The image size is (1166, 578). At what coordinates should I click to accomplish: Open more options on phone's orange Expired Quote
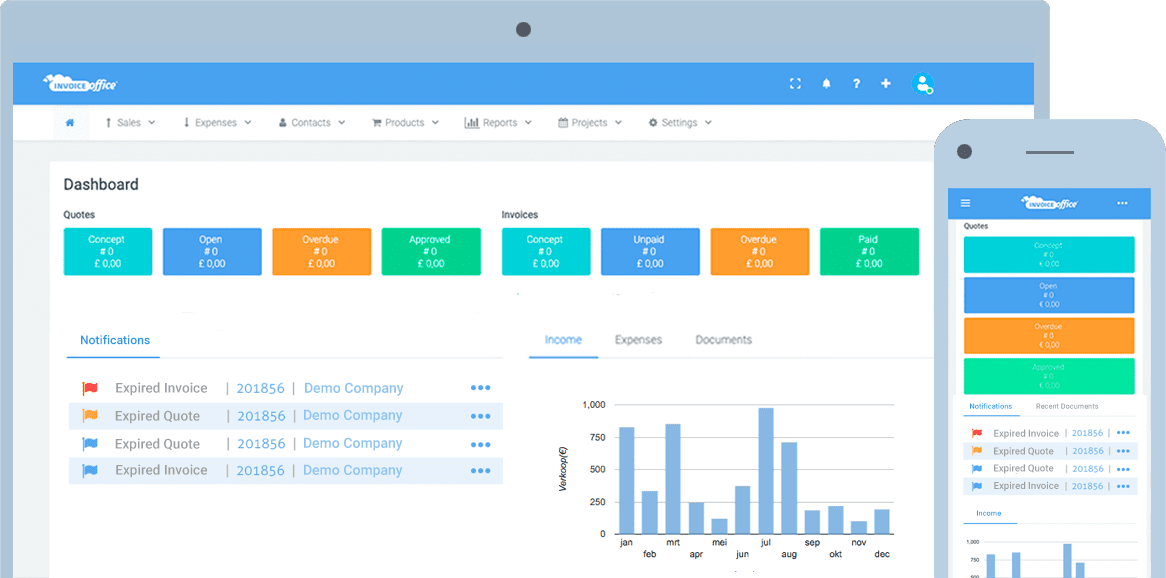pyautogui.click(x=1123, y=451)
